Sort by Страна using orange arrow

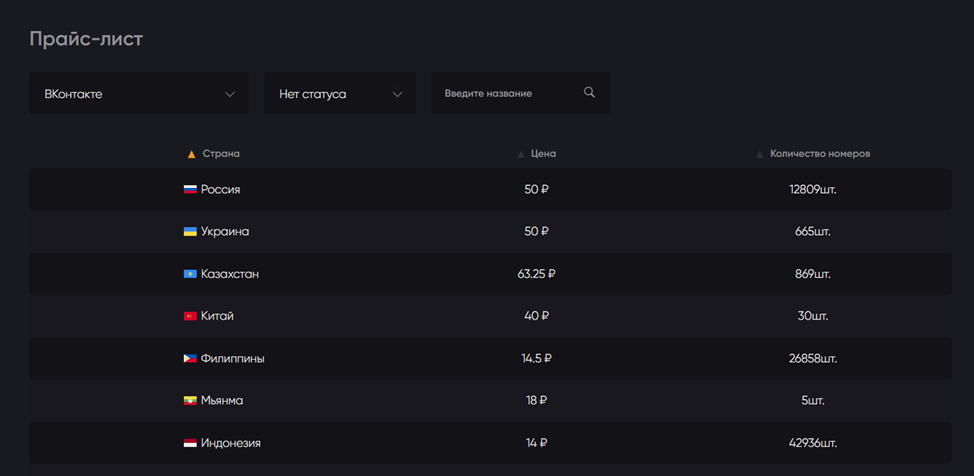point(192,154)
